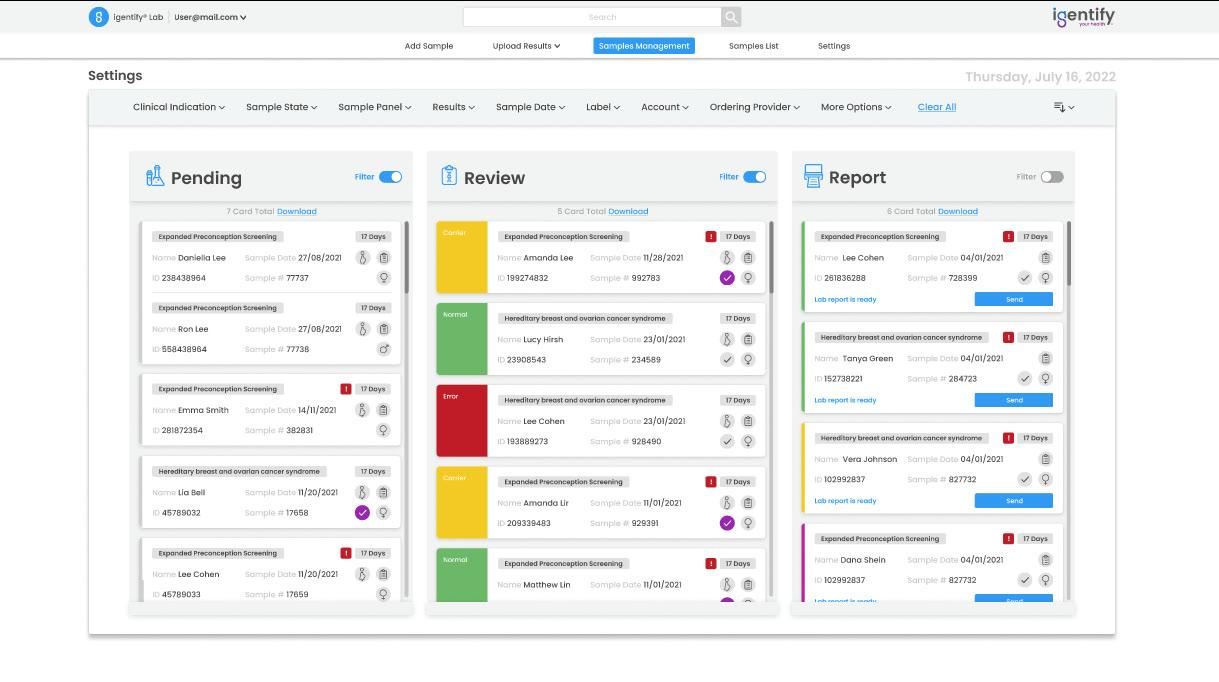Image resolution: width=1219 pixels, height=682 pixels.
Task: Uncheck Amanda Lee's purple checkmark
Action: (727, 278)
